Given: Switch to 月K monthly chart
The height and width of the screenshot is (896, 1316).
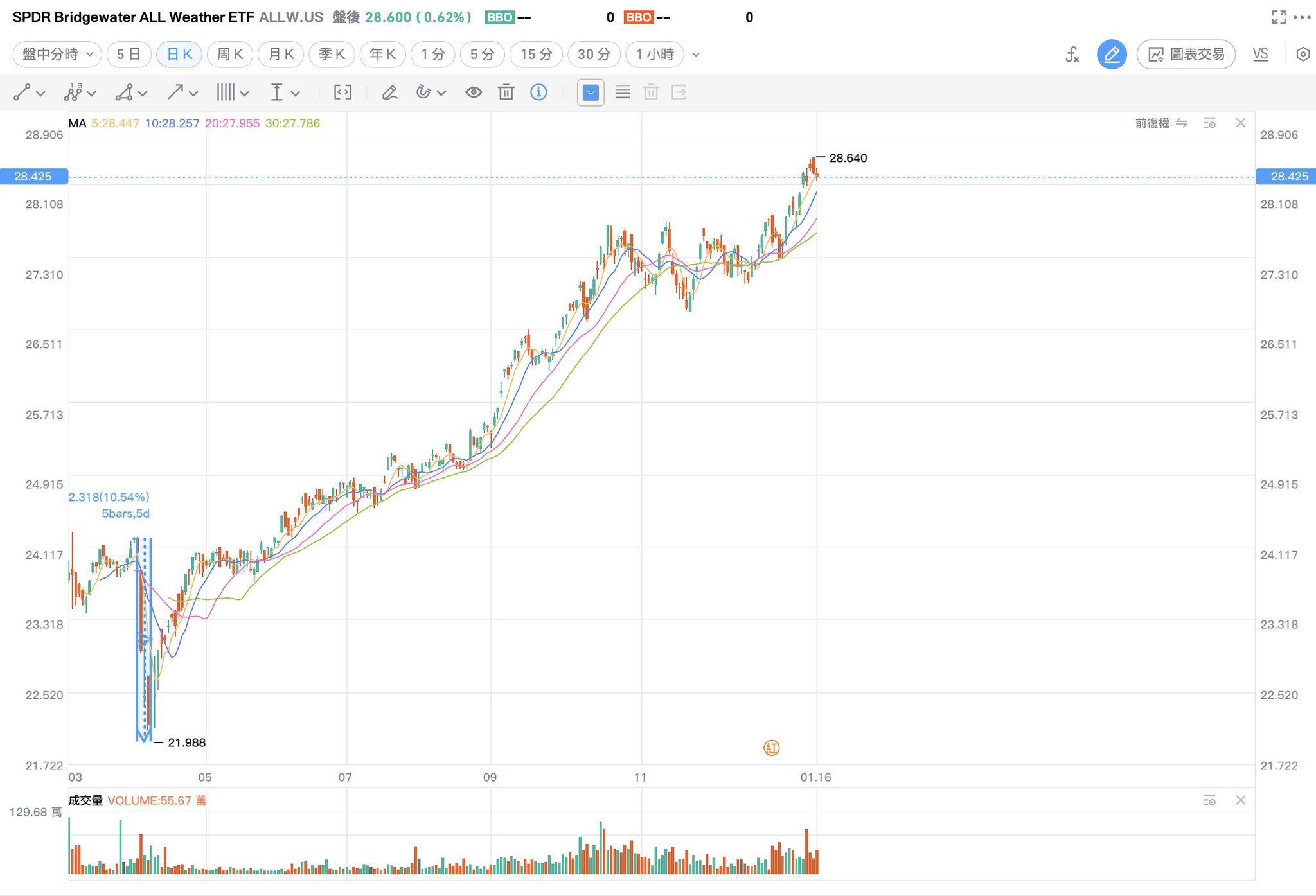Looking at the screenshot, I should click(281, 55).
